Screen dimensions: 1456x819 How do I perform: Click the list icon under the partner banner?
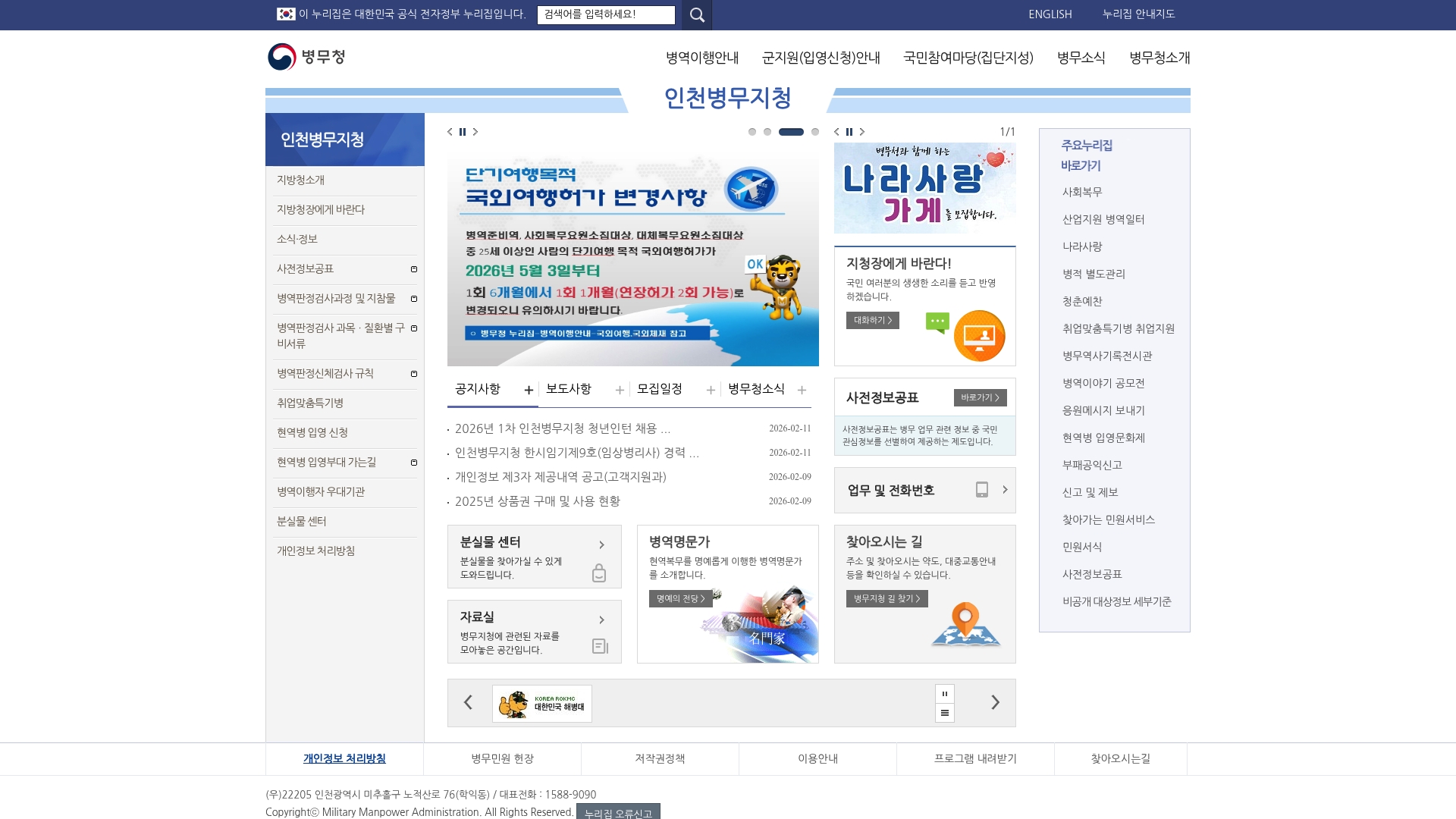click(945, 713)
